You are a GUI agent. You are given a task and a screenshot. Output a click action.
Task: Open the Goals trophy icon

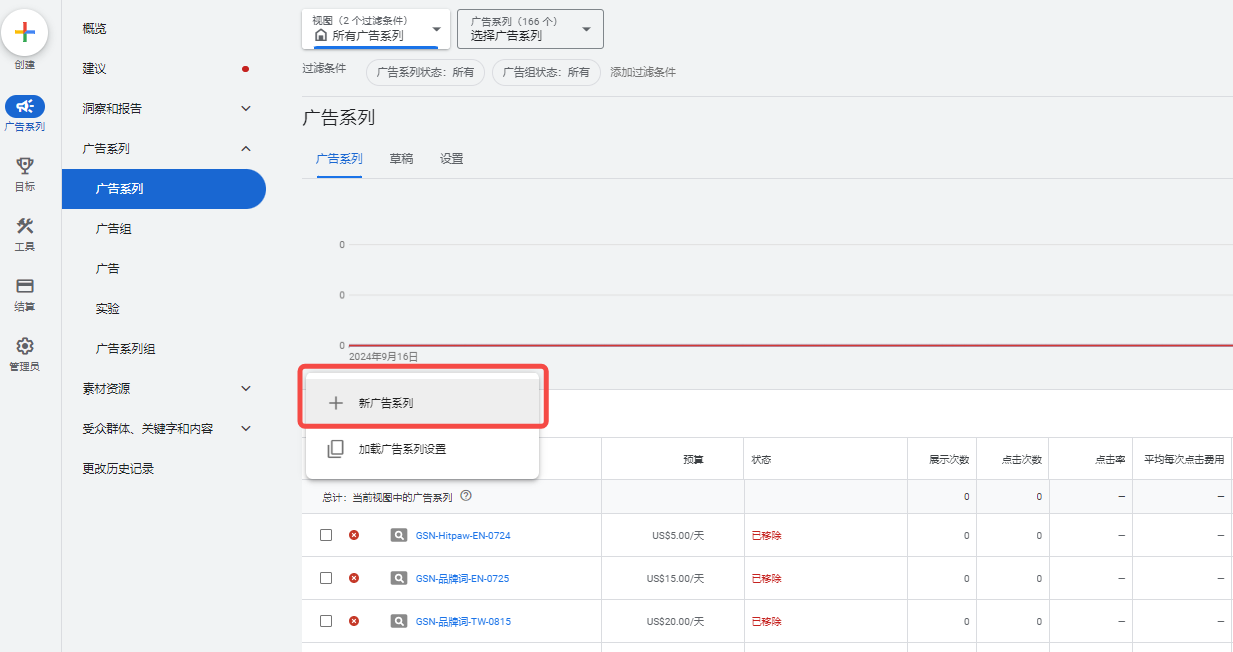tap(25, 166)
